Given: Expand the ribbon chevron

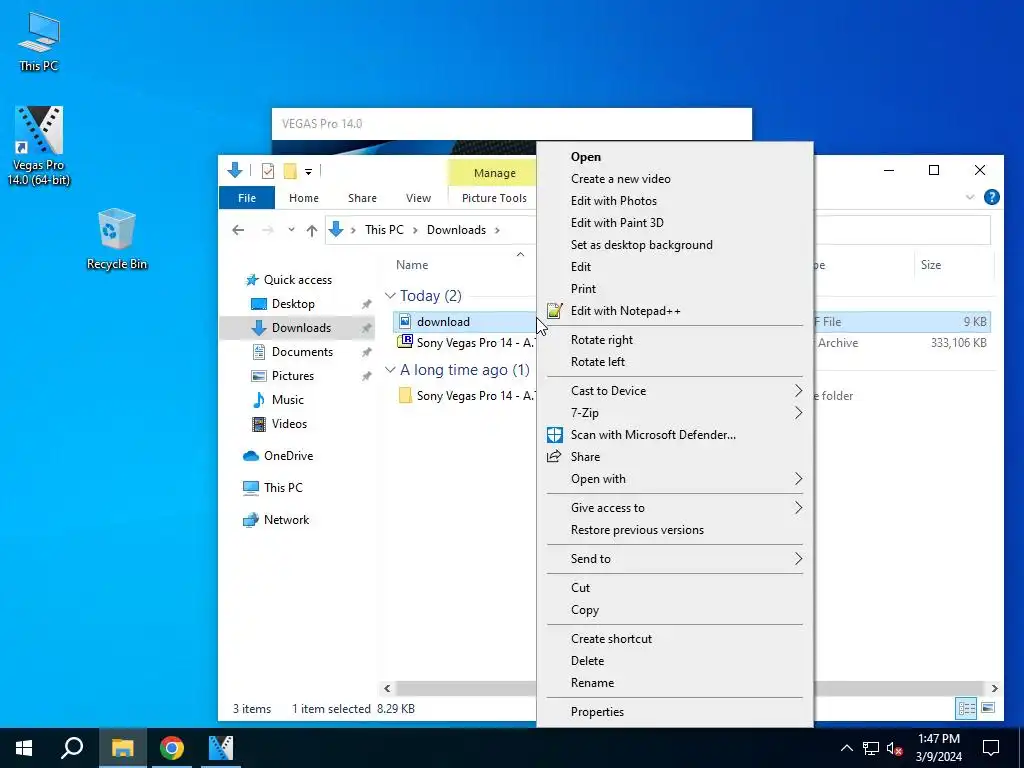Looking at the screenshot, I should tap(970, 197).
